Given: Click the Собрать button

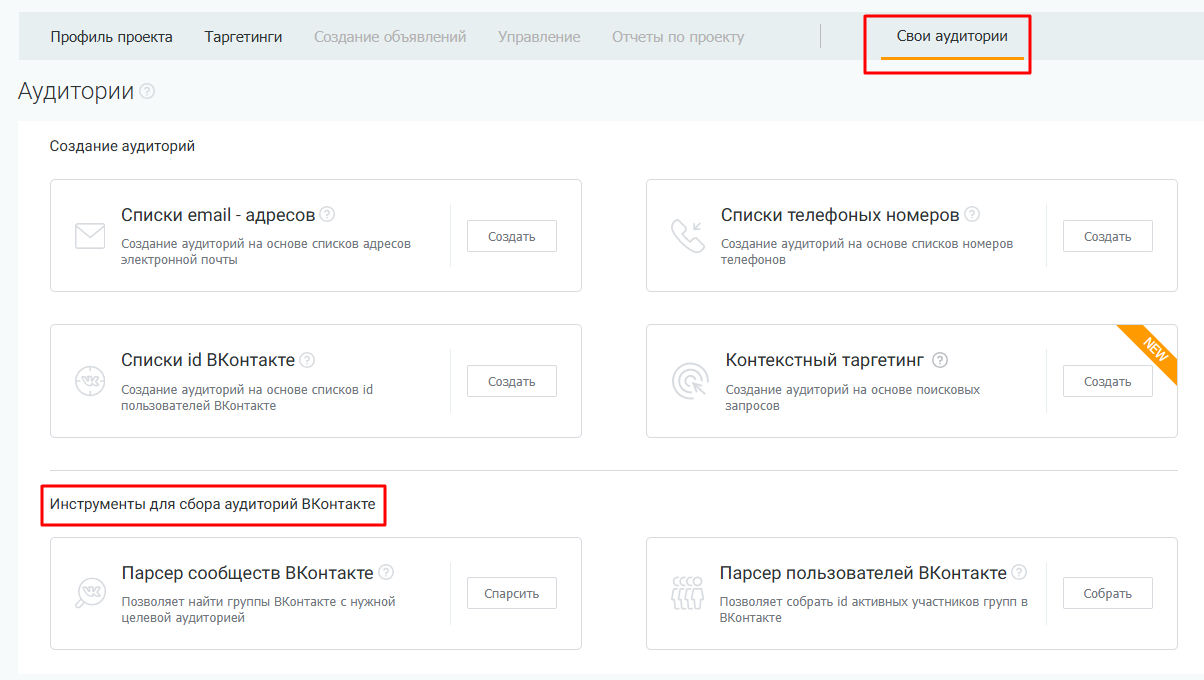Looking at the screenshot, I should point(1107,593).
